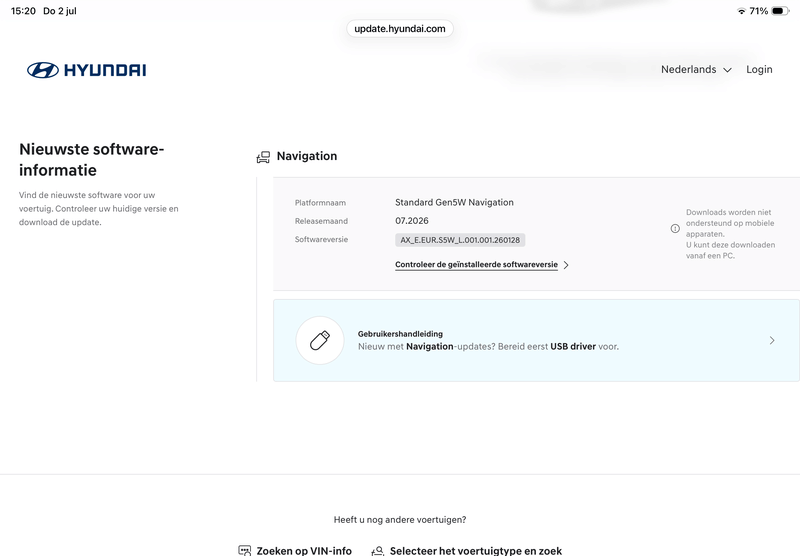Image resolution: width=800 pixels, height=556 pixels.
Task: Open Selecteer het voertuigtype en zoek
Action: coord(476,550)
